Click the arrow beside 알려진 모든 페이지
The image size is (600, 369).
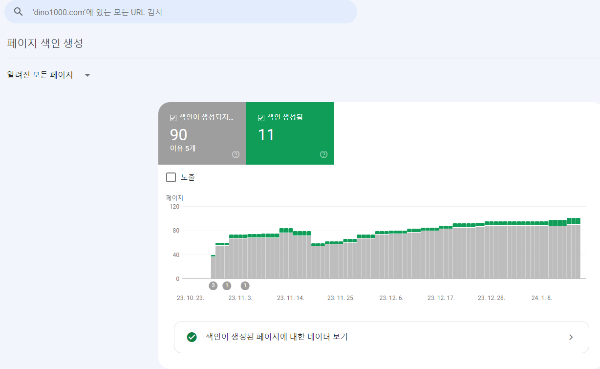(x=87, y=75)
